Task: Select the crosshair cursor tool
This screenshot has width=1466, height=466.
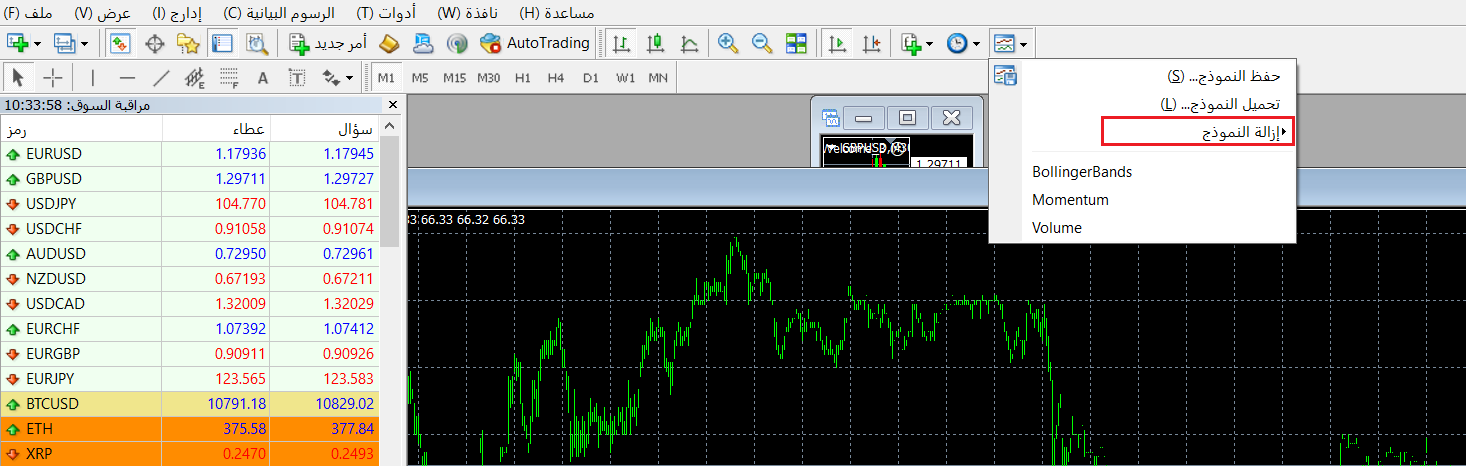Action: coord(53,77)
